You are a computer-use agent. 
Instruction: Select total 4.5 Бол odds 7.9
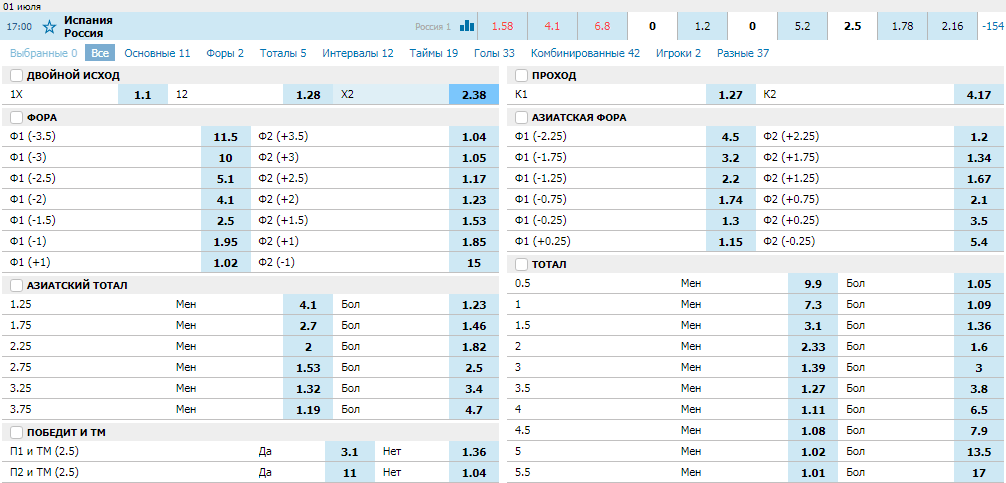[979, 431]
